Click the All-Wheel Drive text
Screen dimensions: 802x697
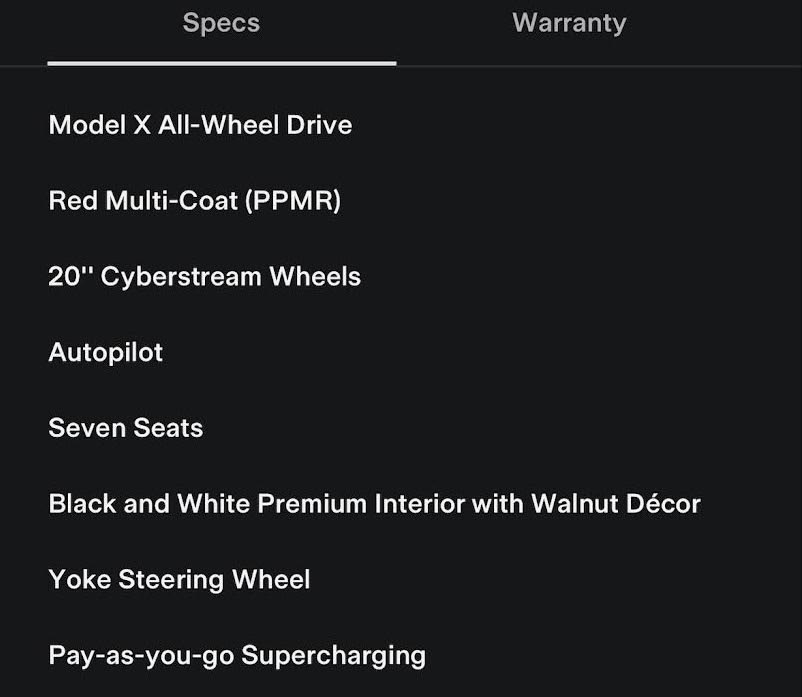click(x=255, y=125)
